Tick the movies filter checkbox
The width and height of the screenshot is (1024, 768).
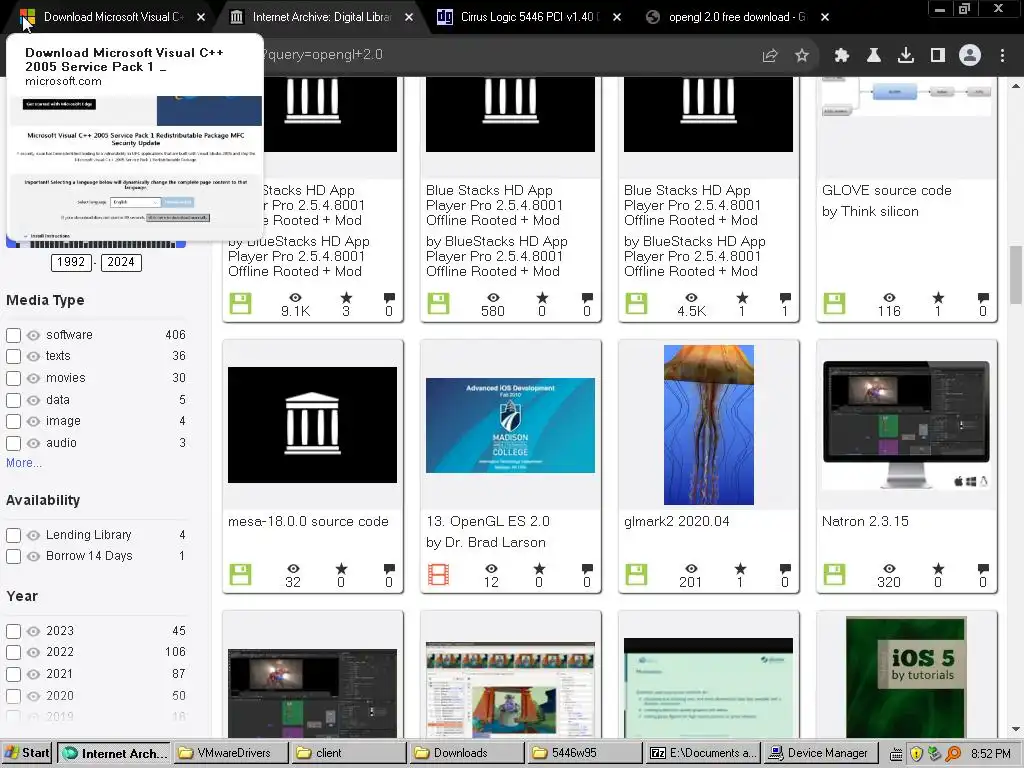pyautogui.click(x=14, y=379)
